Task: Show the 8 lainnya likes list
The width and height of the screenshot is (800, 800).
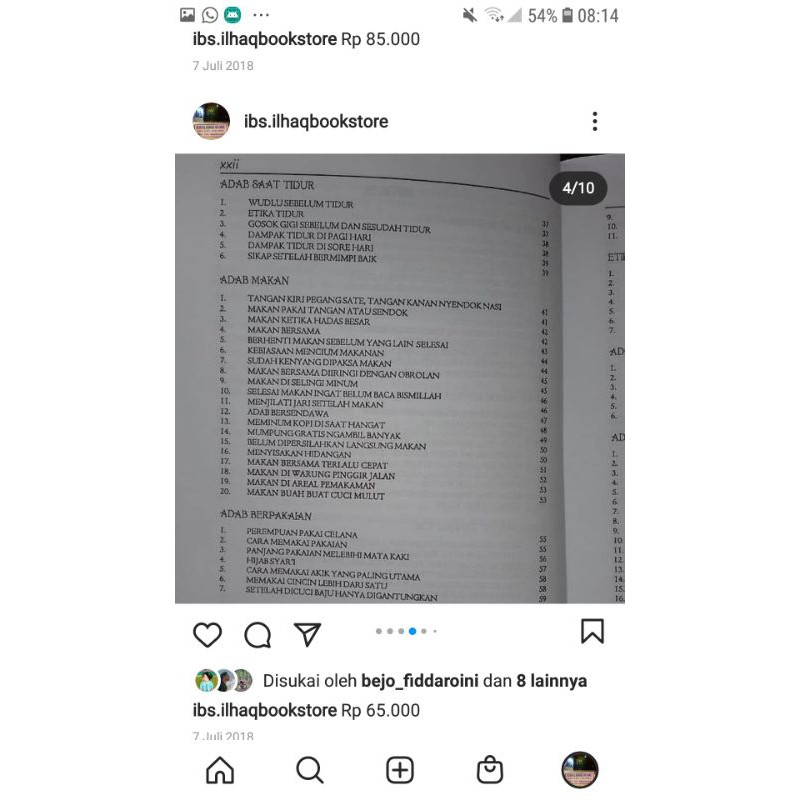Action: pyautogui.click(x=552, y=681)
